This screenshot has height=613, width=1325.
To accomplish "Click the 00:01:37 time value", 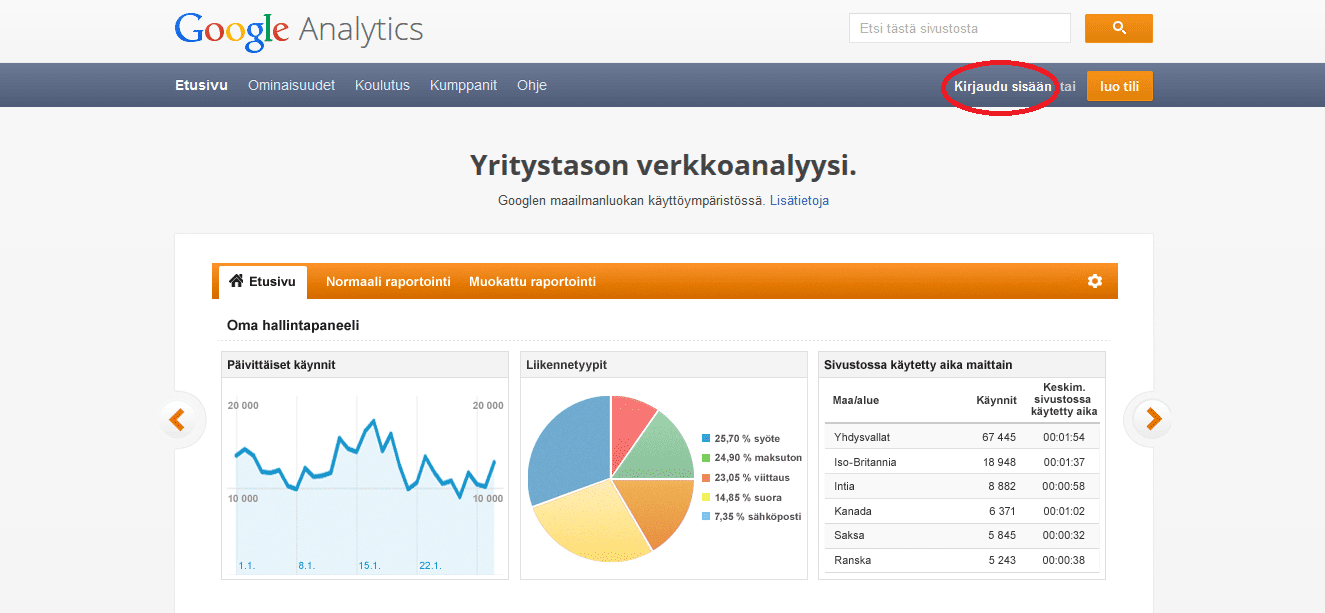I will [x=1064, y=462].
